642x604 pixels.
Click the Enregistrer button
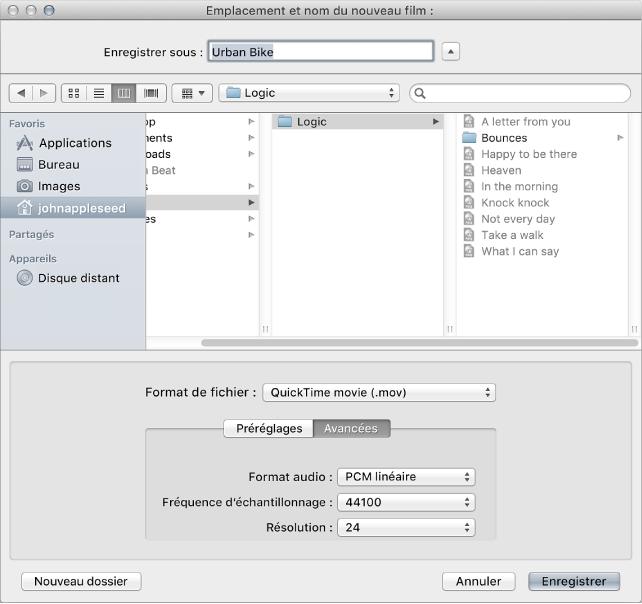(x=574, y=581)
